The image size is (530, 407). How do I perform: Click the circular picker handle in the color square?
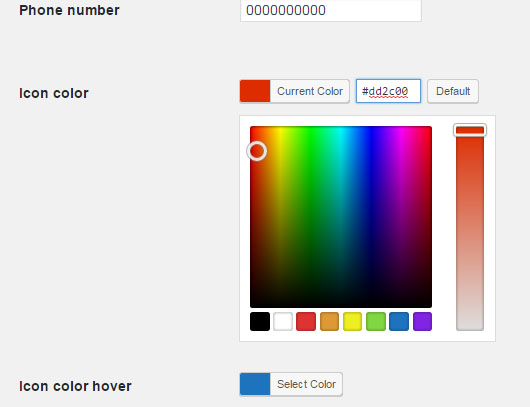pyautogui.click(x=257, y=151)
